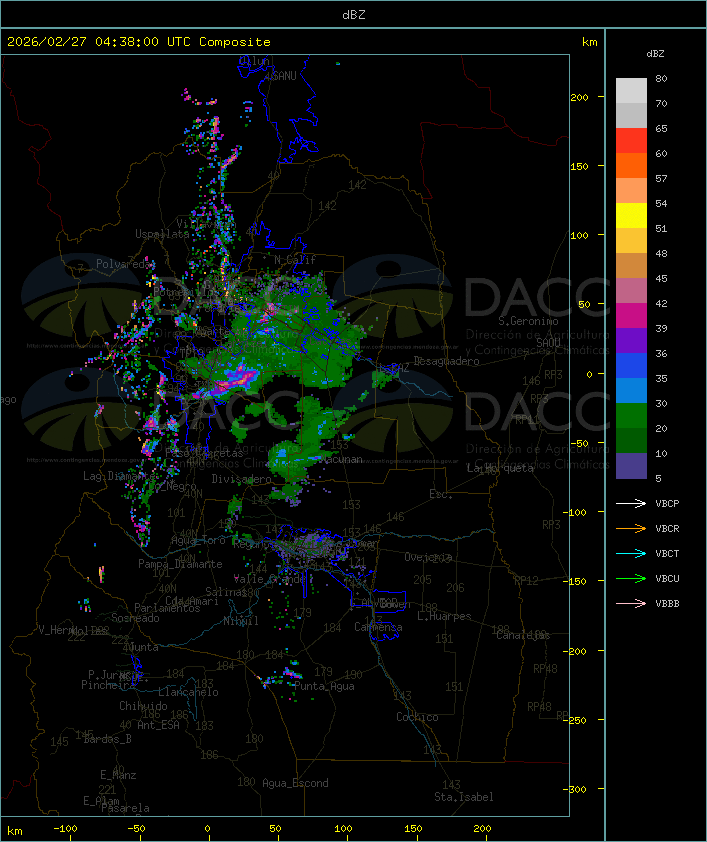Click the 'Desaguadero' map label
707x842 pixels.
[446, 361]
